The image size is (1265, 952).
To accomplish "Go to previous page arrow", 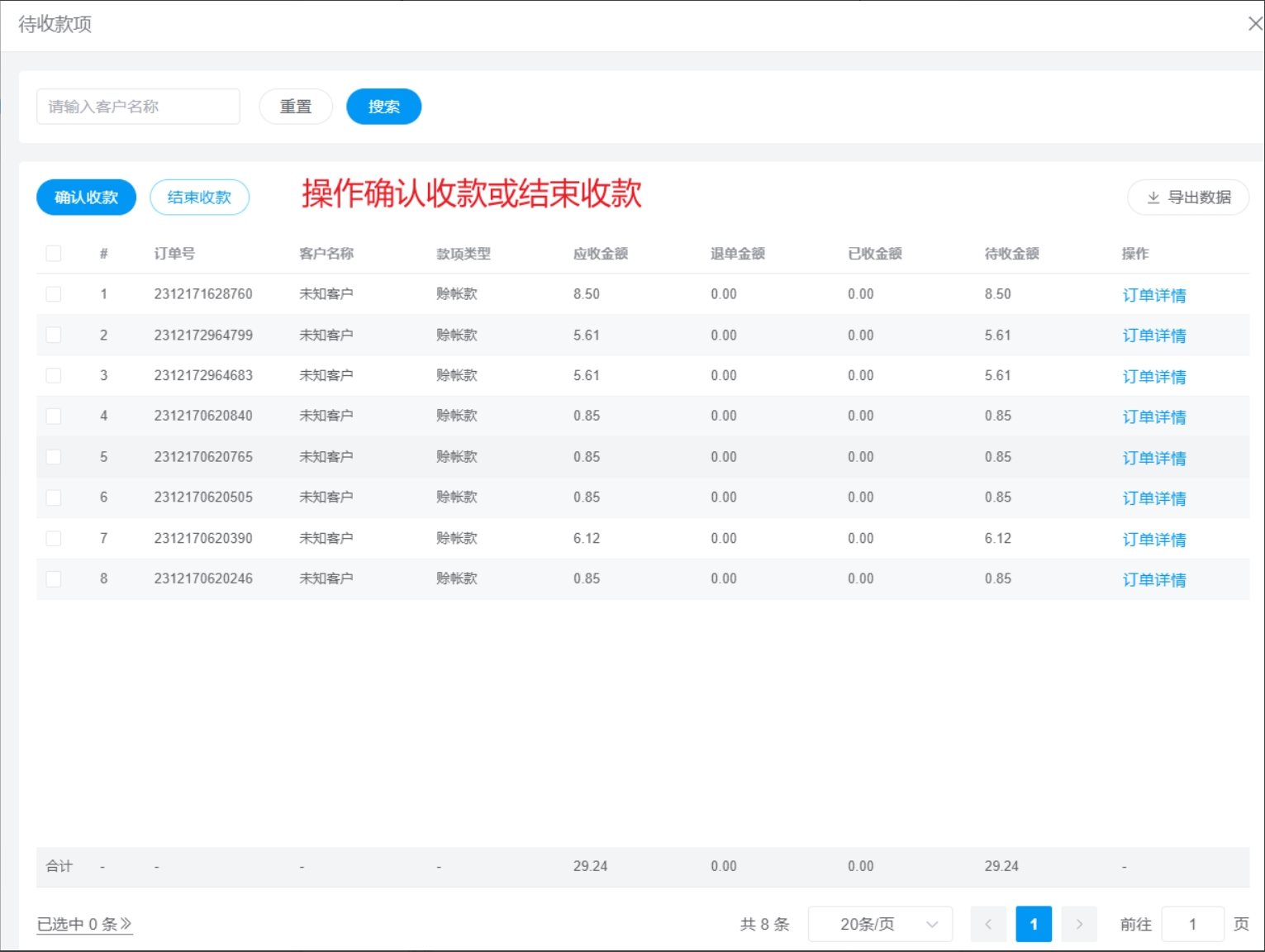I will click(x=988, y=924).
